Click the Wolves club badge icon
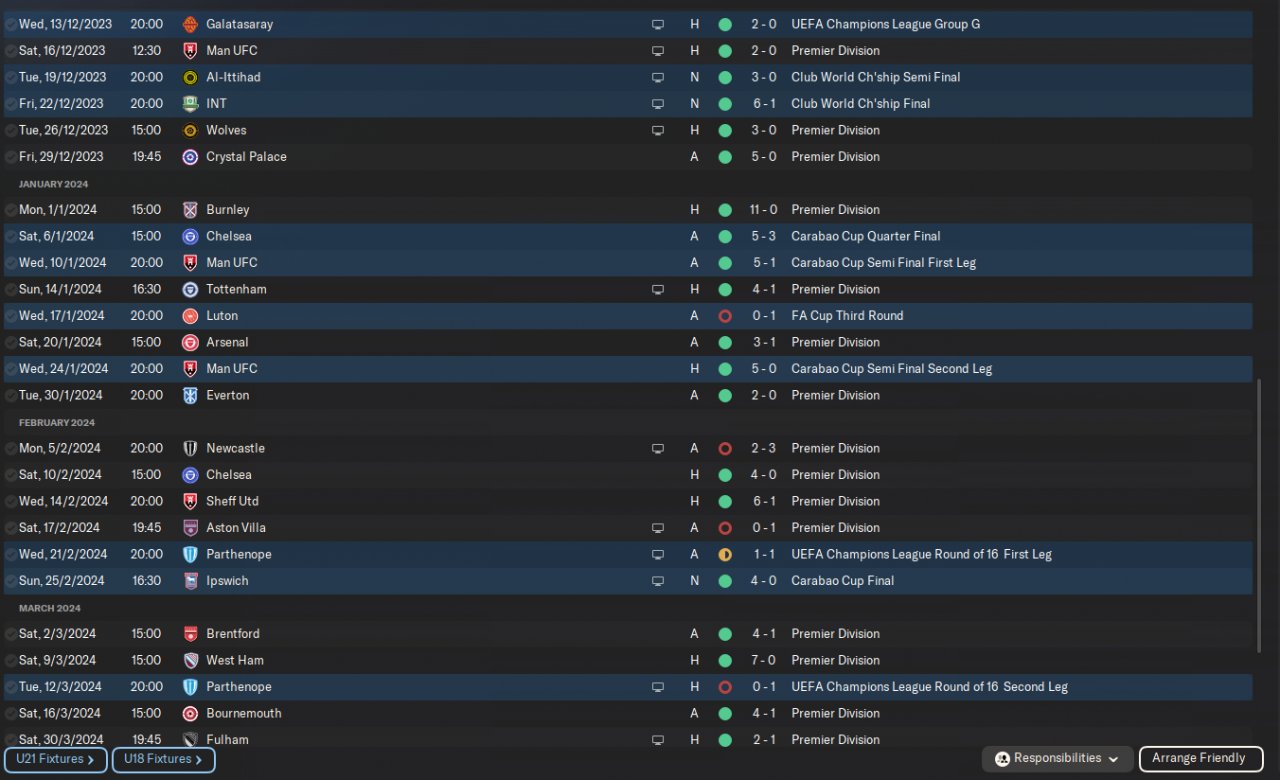Viewport: 1280px width, 780px height. (x=190, y=130)
